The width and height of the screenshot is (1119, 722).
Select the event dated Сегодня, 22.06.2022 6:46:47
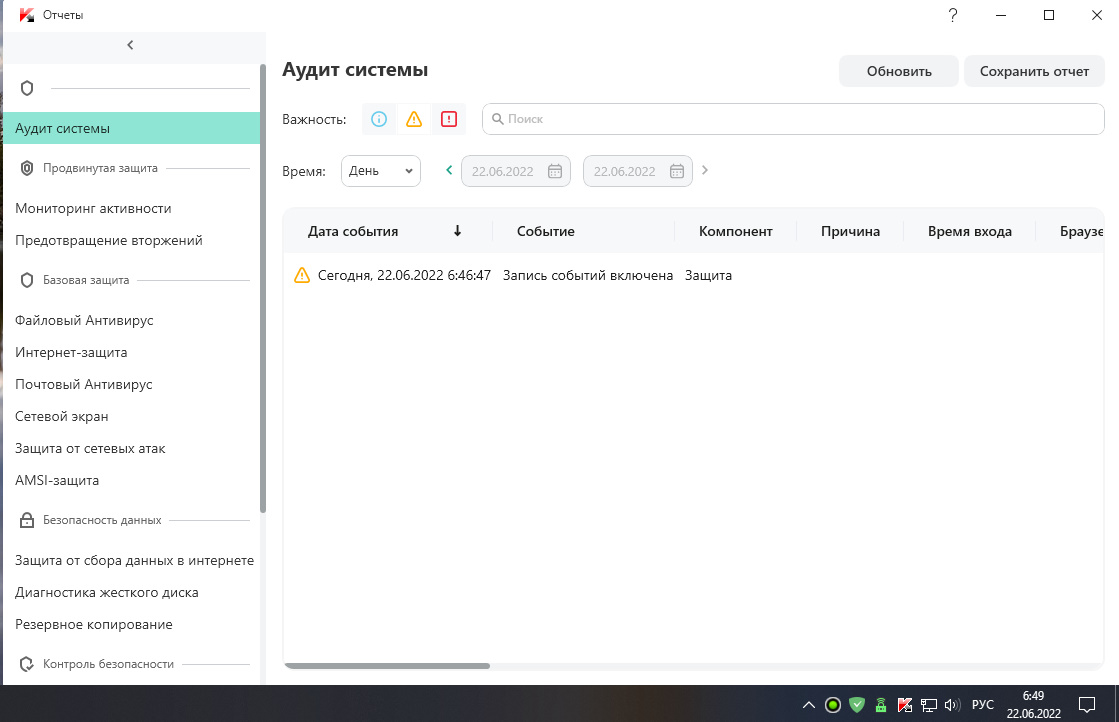point(405,275)
